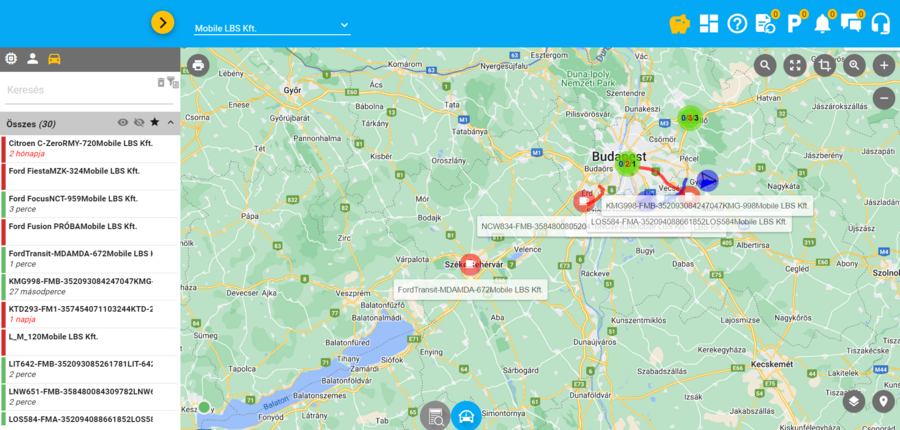Screen dimensions: 900x430
Task: Click the fullscreen map icon
Action: click(x=795, y=65)
